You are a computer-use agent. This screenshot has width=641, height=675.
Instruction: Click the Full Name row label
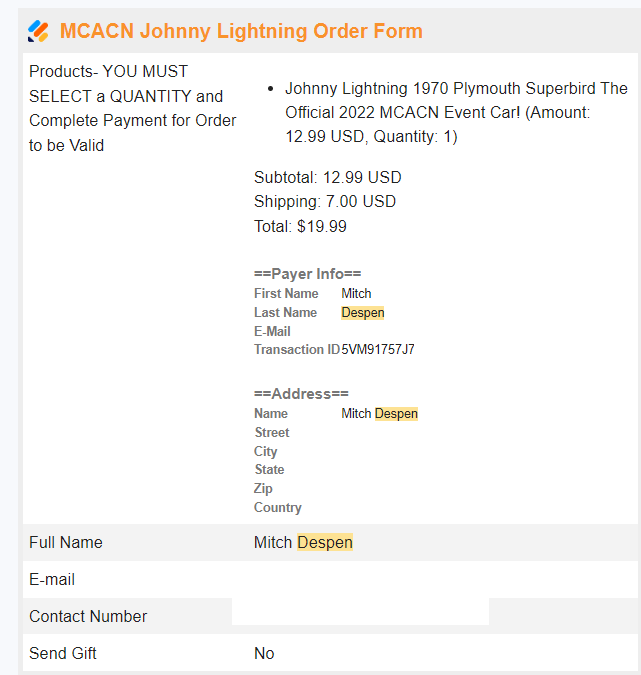(66, 542)
